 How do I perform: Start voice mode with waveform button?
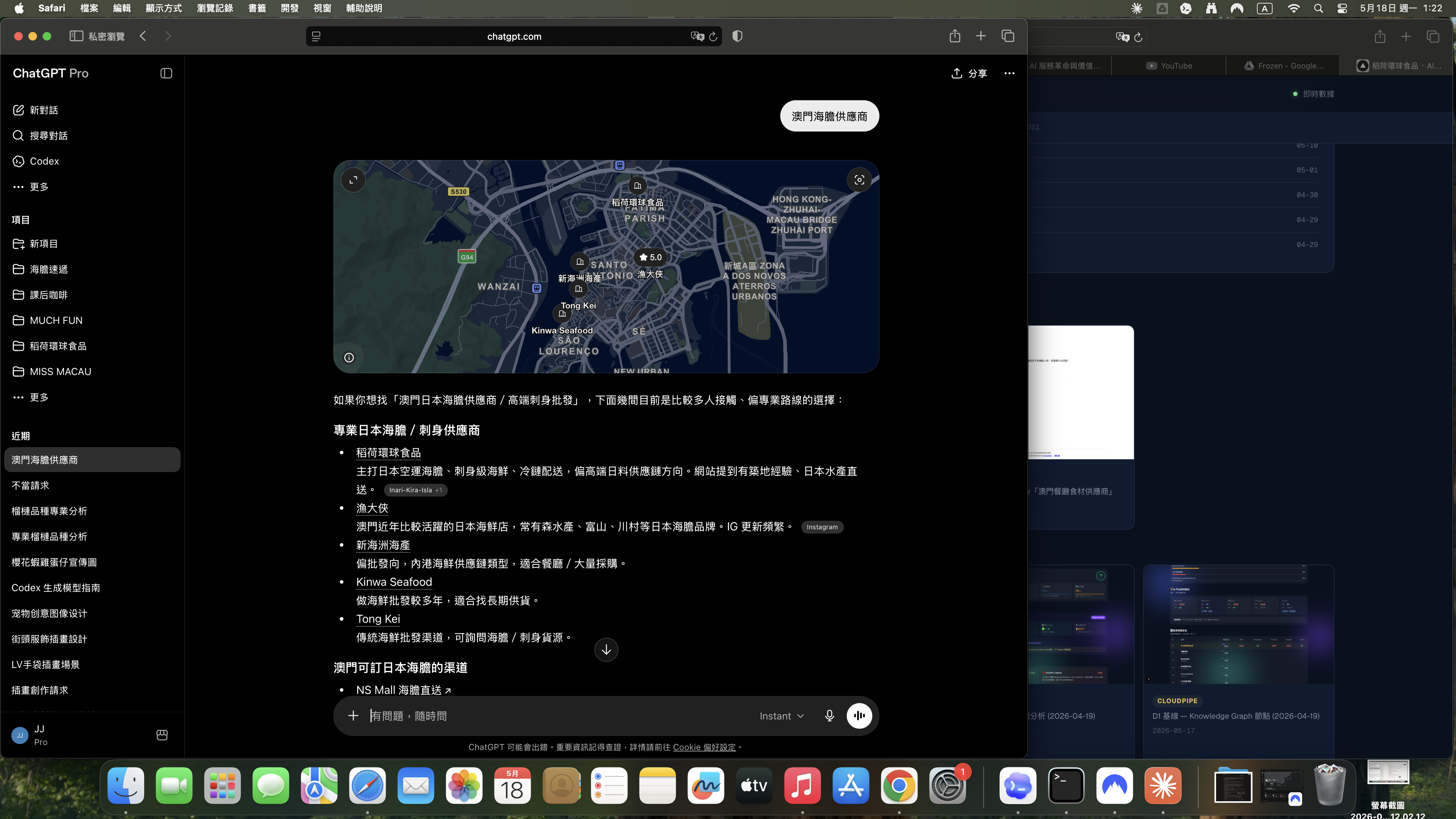(x=859, y=716)
